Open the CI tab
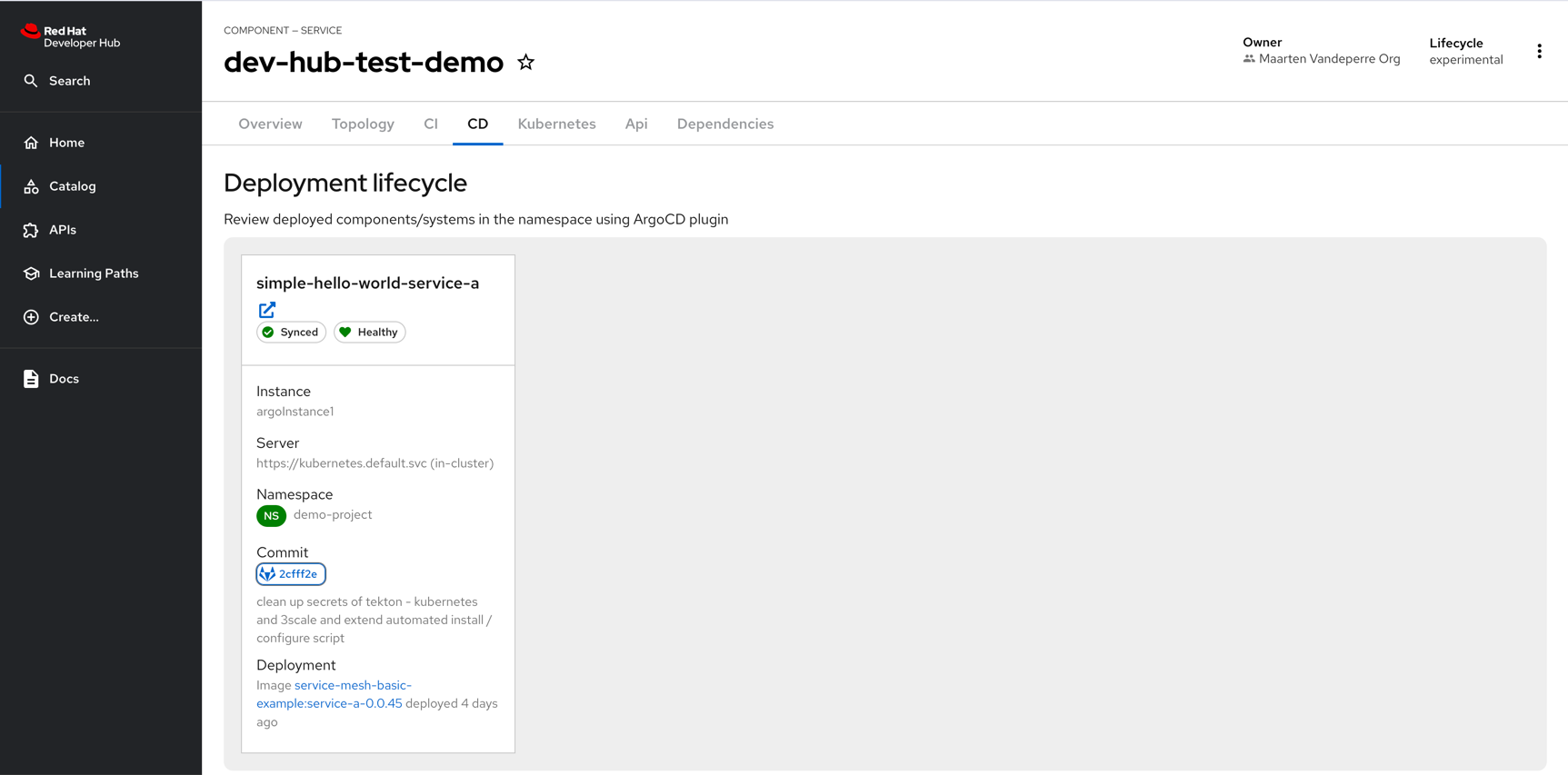The height and width of the screenshot is (775, 1568). 431,124
